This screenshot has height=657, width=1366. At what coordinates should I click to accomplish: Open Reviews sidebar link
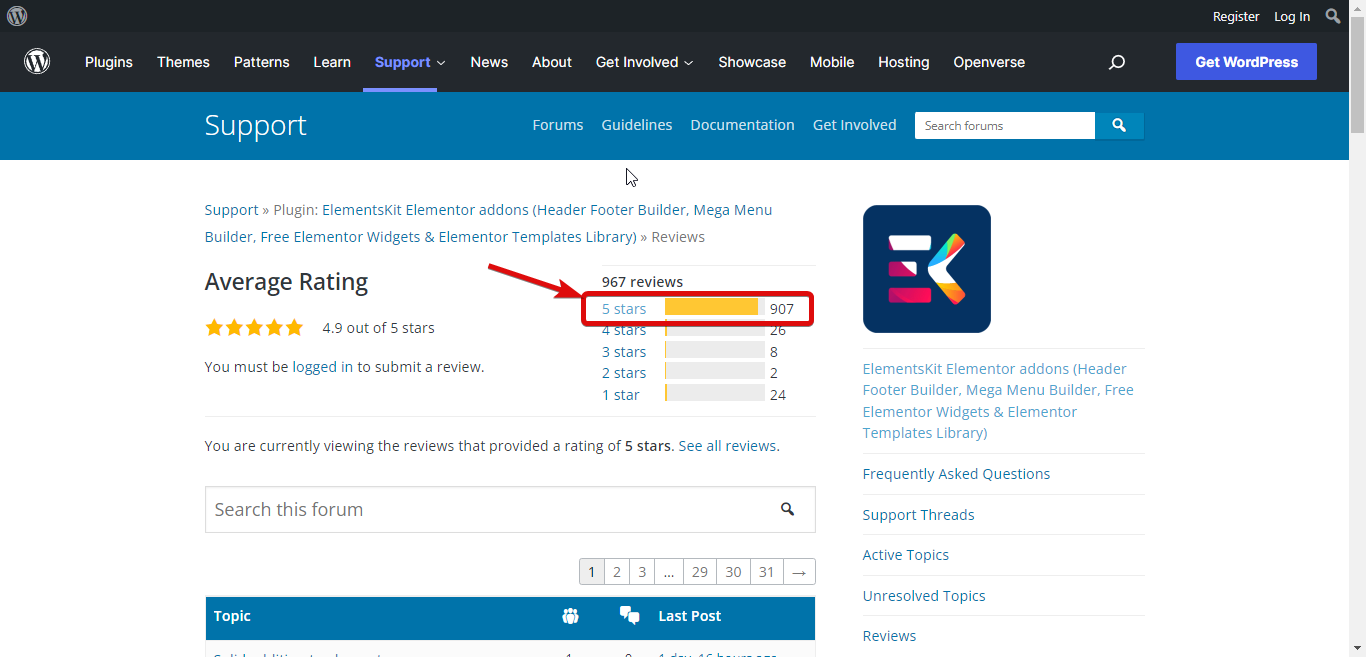coord(889,636)
